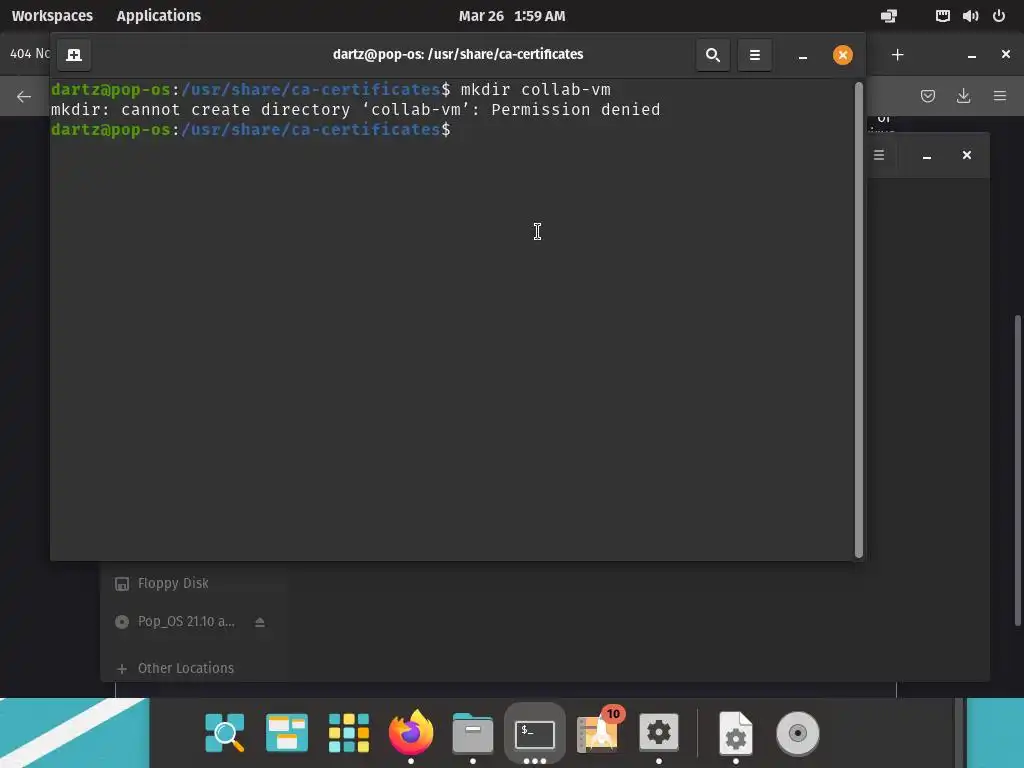Image resolution: width=1024 pixels, height=768 pixels.
Task: Open the network status tray icon
Action: pos(942,16)
